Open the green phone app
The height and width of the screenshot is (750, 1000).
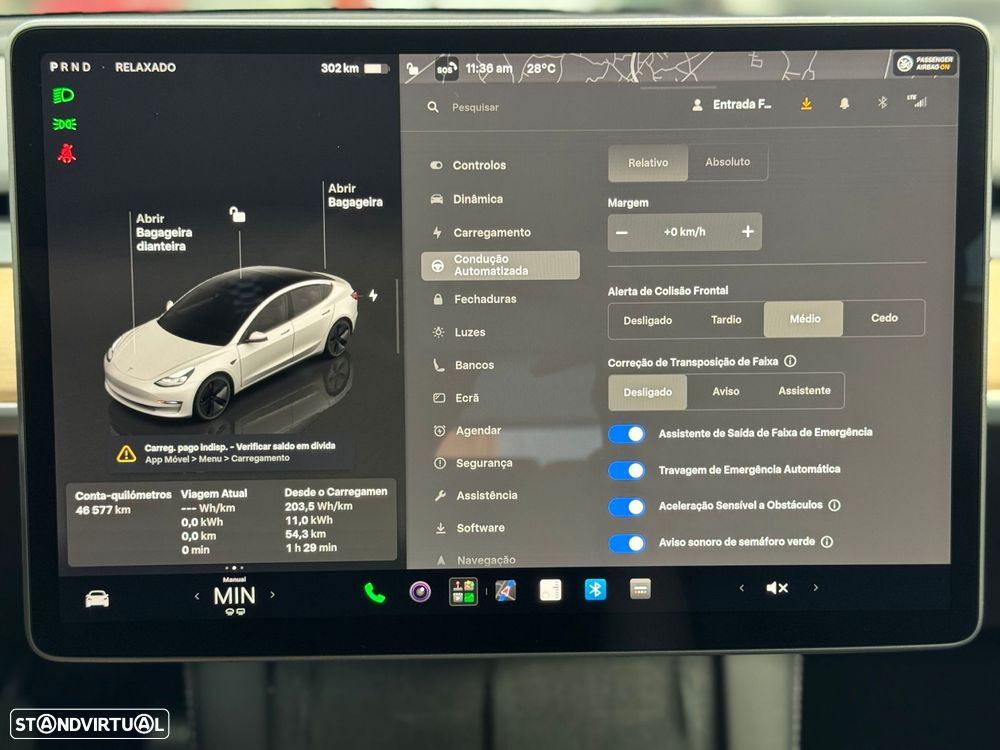point(374,593)
